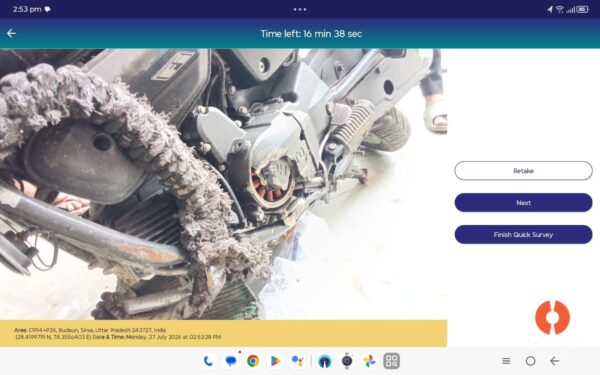Screen dimensions: 600x375
Task: Tap the location arrow in status bar
Action: tap(550, 9)
